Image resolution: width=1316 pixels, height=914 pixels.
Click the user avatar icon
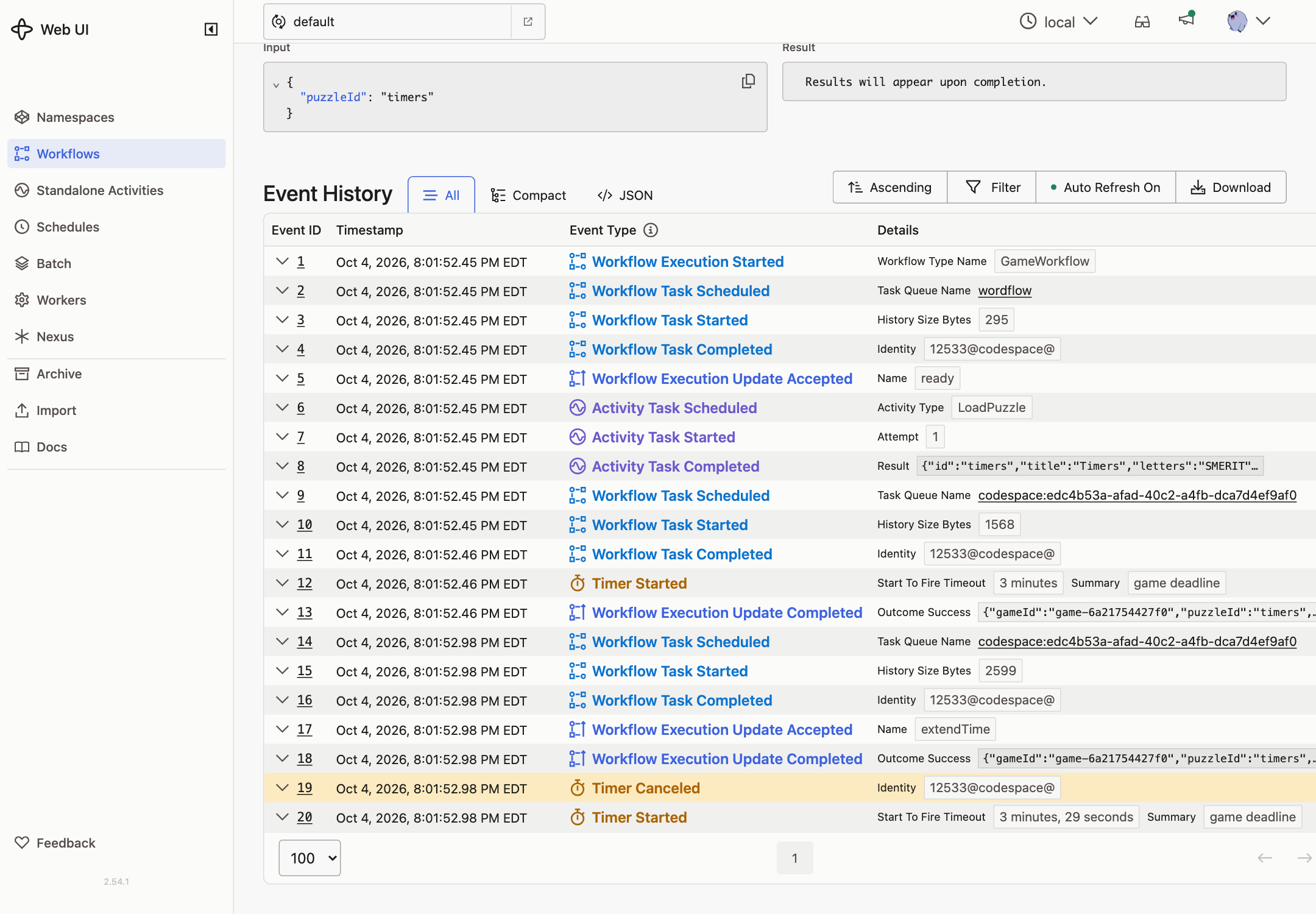click(1237, 21)
